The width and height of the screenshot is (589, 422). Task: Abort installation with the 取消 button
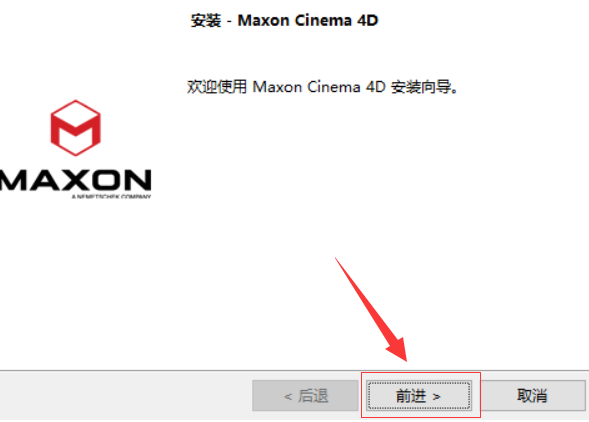point(532,395)
